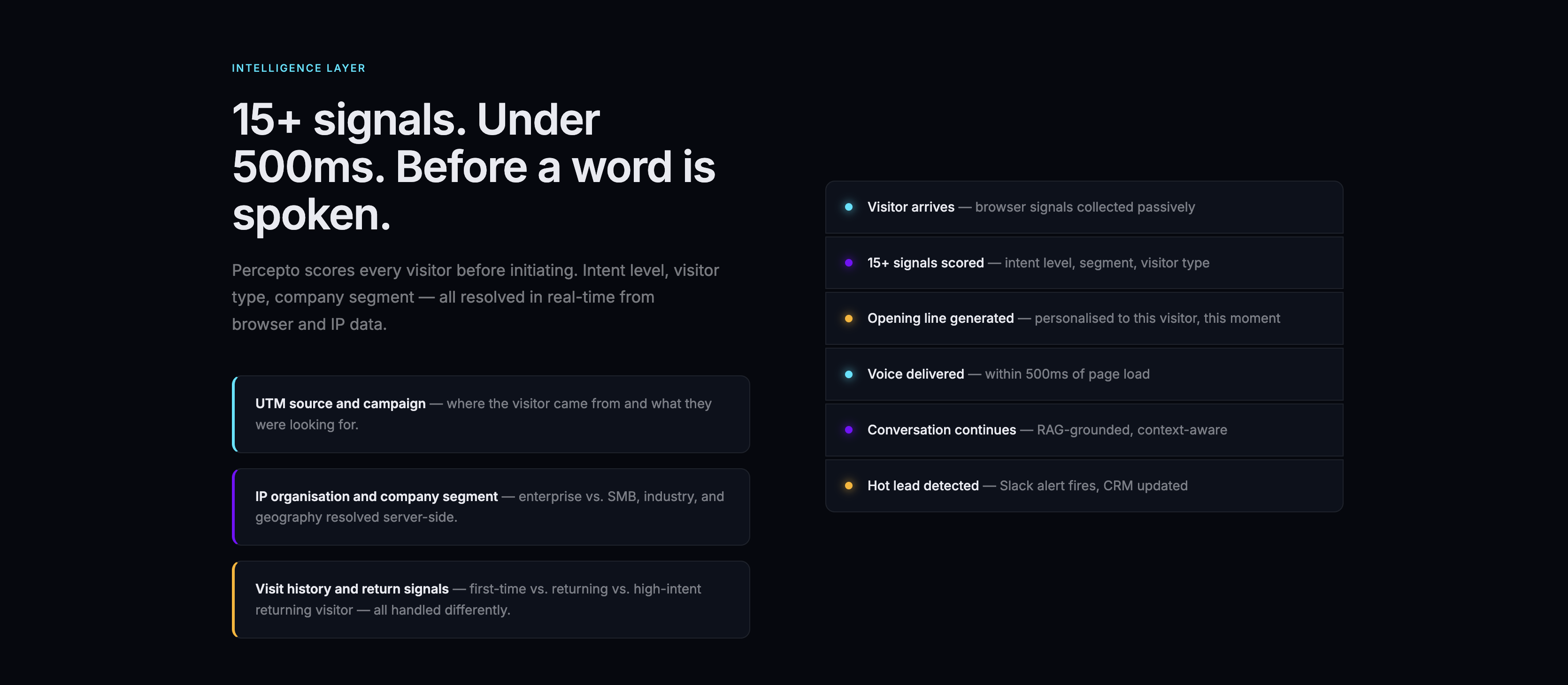Click the orange dot beside Opening line generated
The height and width of the screenshot is (685, 1568).
pyautogui.click(x=848, y=318)
